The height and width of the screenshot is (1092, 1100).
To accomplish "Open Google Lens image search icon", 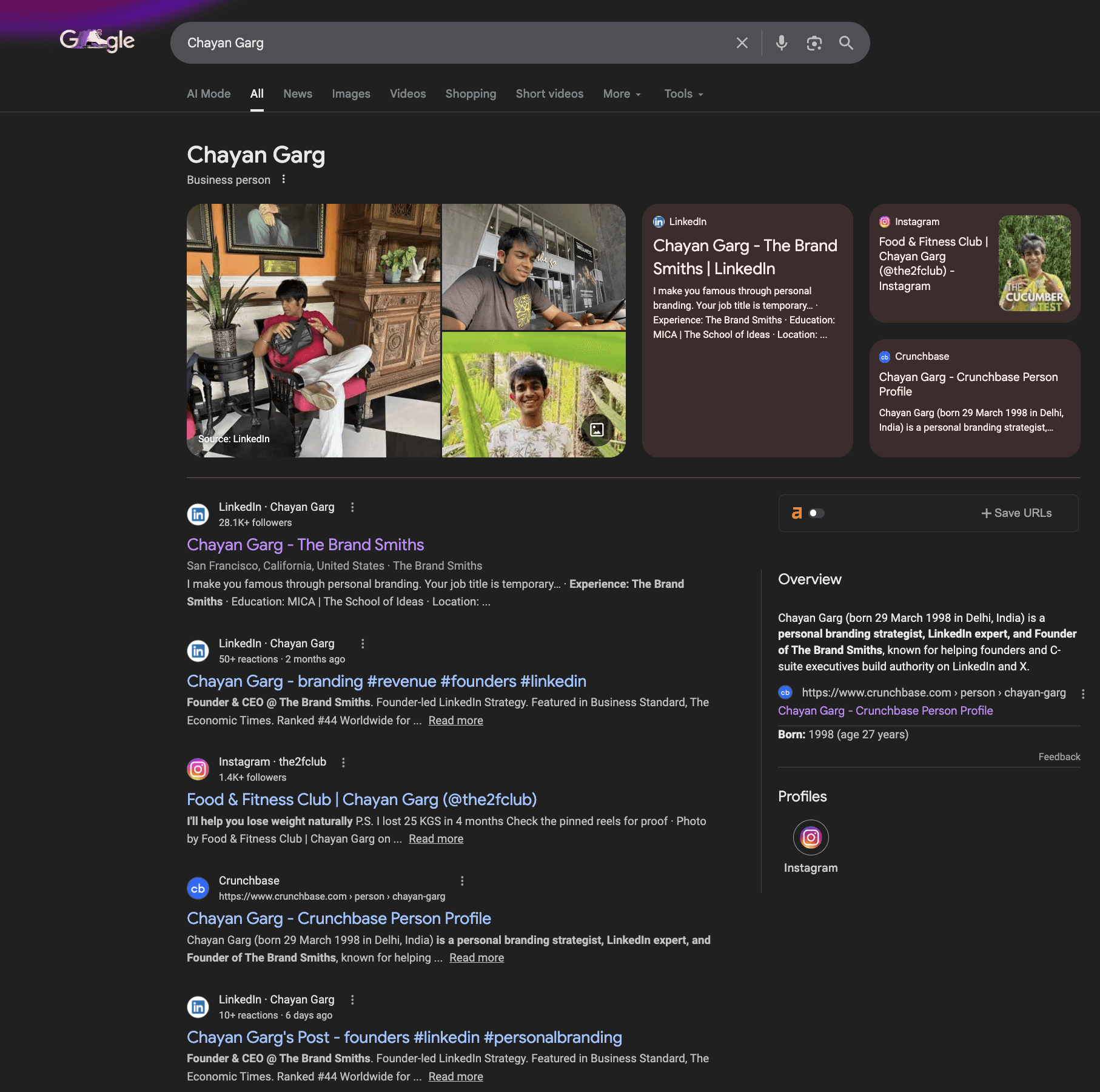I will [x=814, y=43].
